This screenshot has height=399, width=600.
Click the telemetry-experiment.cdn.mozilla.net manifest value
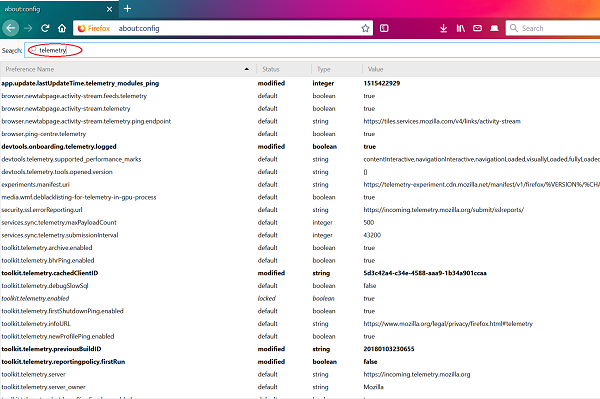[481, 184]
